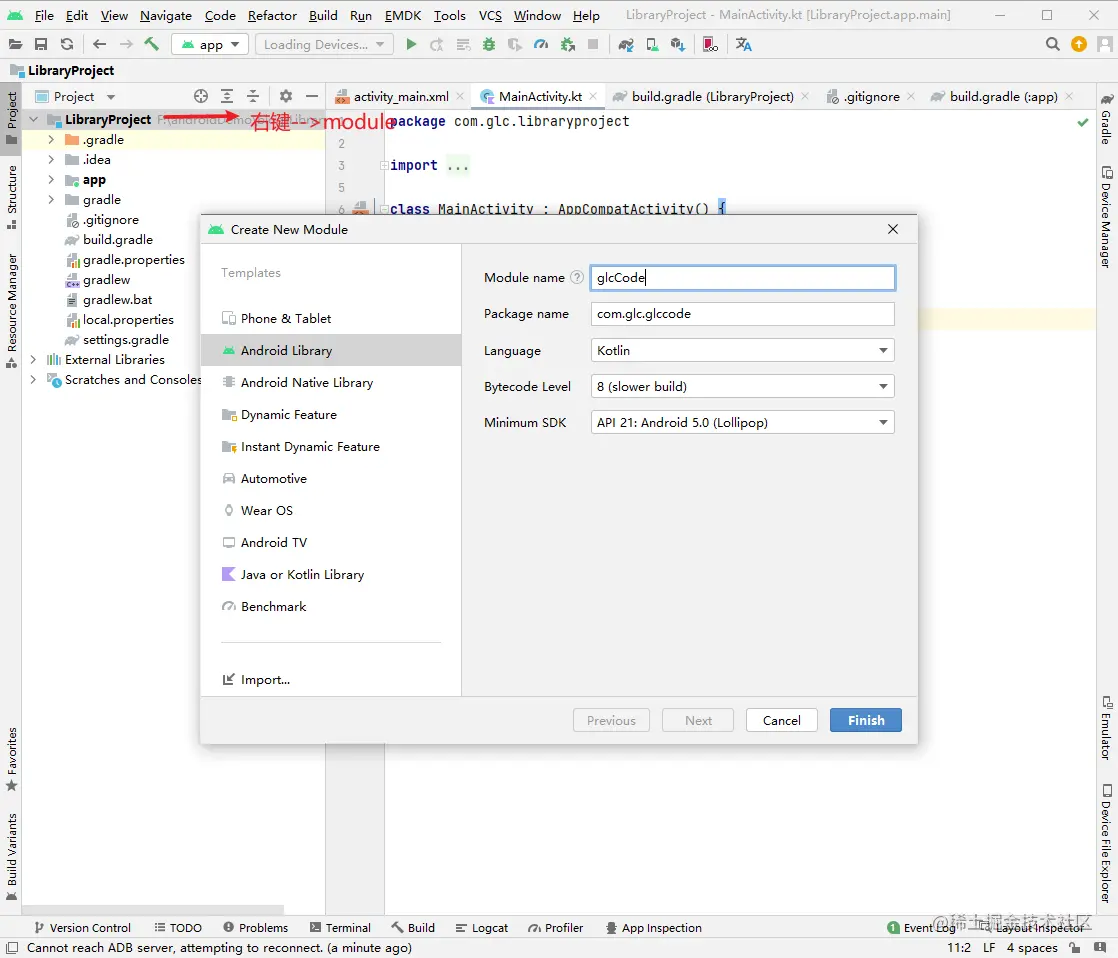Open the app run configuration dropdown
Screen dimensions: 1118x958
click(210, 44)
